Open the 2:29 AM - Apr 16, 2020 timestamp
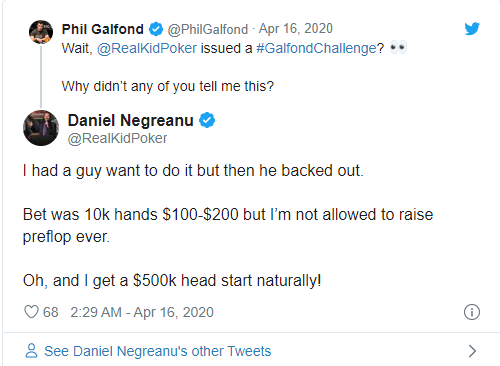 [142, 312]
